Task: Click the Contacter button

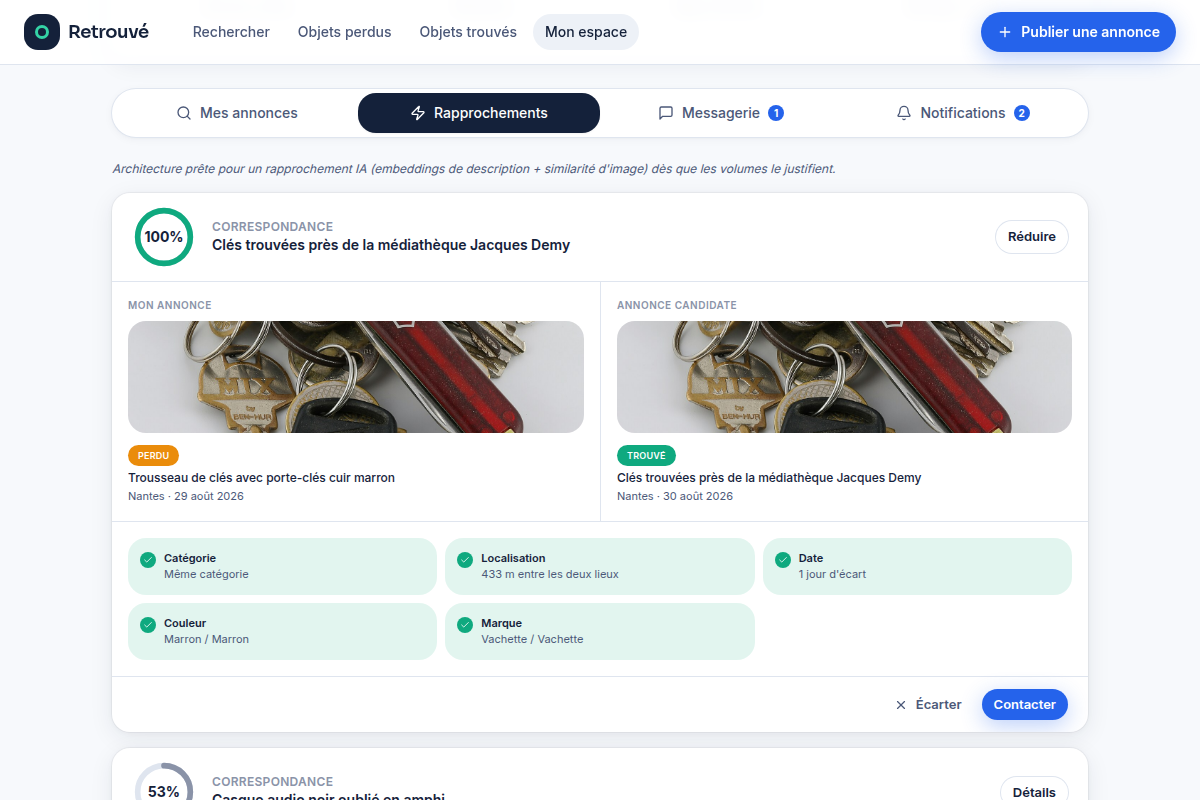Action: point(1025,705)
